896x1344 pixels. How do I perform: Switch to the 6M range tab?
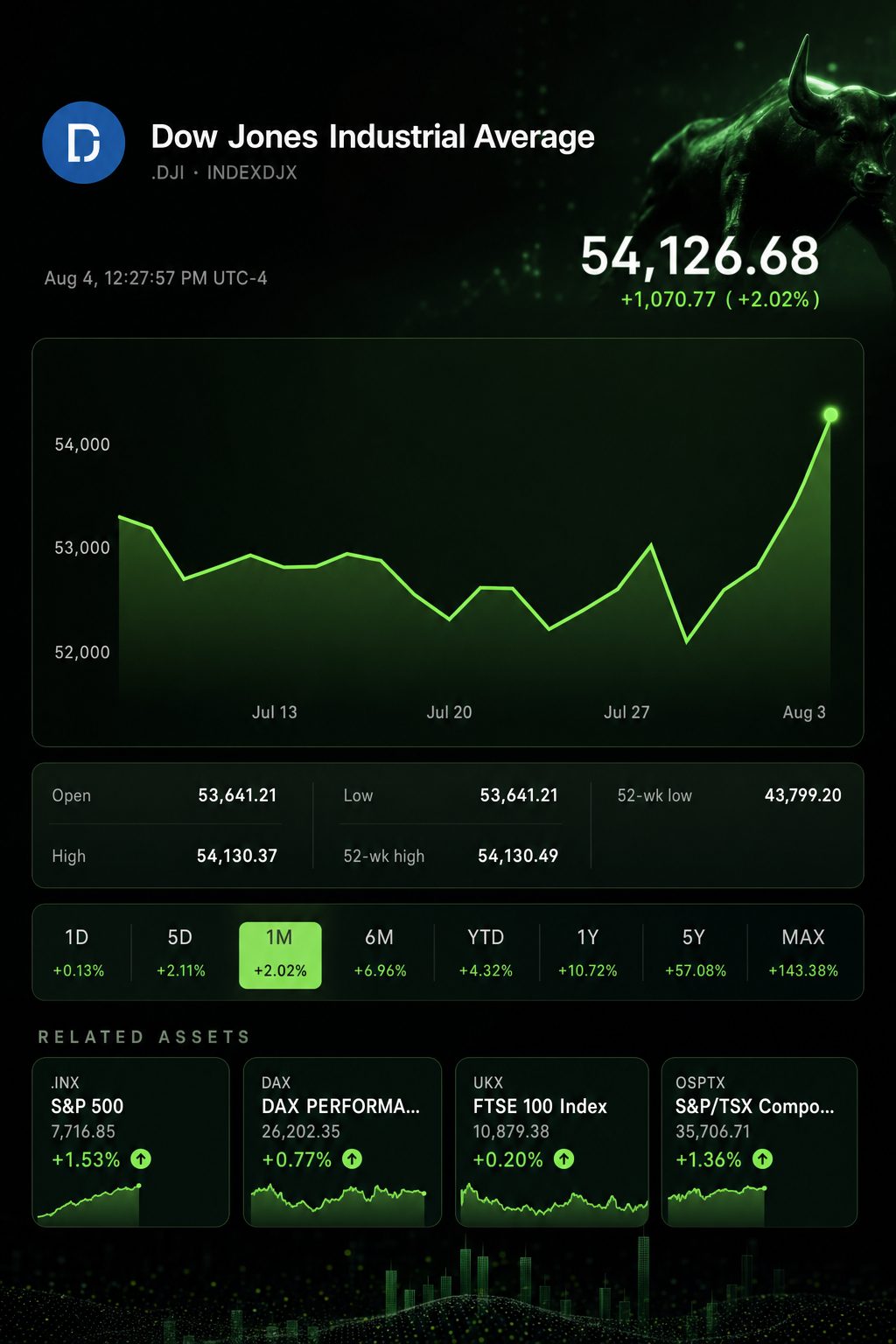coord(380,953)
